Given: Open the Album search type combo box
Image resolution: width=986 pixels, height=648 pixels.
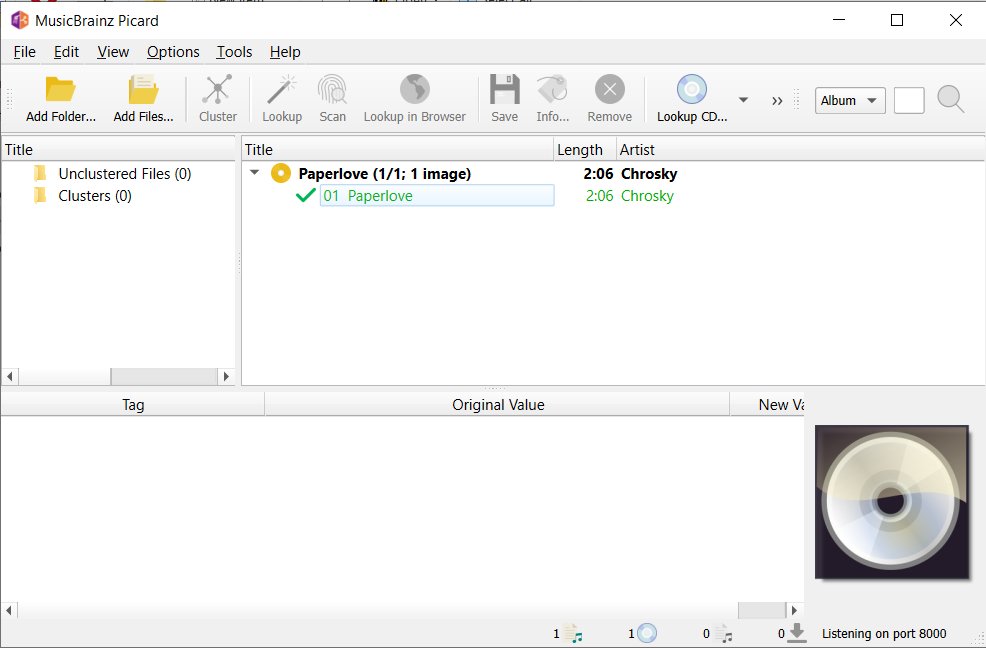Looking at the screenshot, I should [850, 101].
